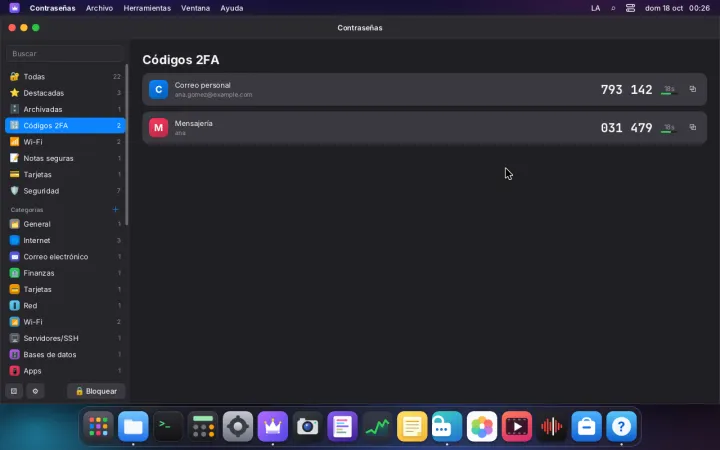Click the blue C avatar icon

coord(158,90)
